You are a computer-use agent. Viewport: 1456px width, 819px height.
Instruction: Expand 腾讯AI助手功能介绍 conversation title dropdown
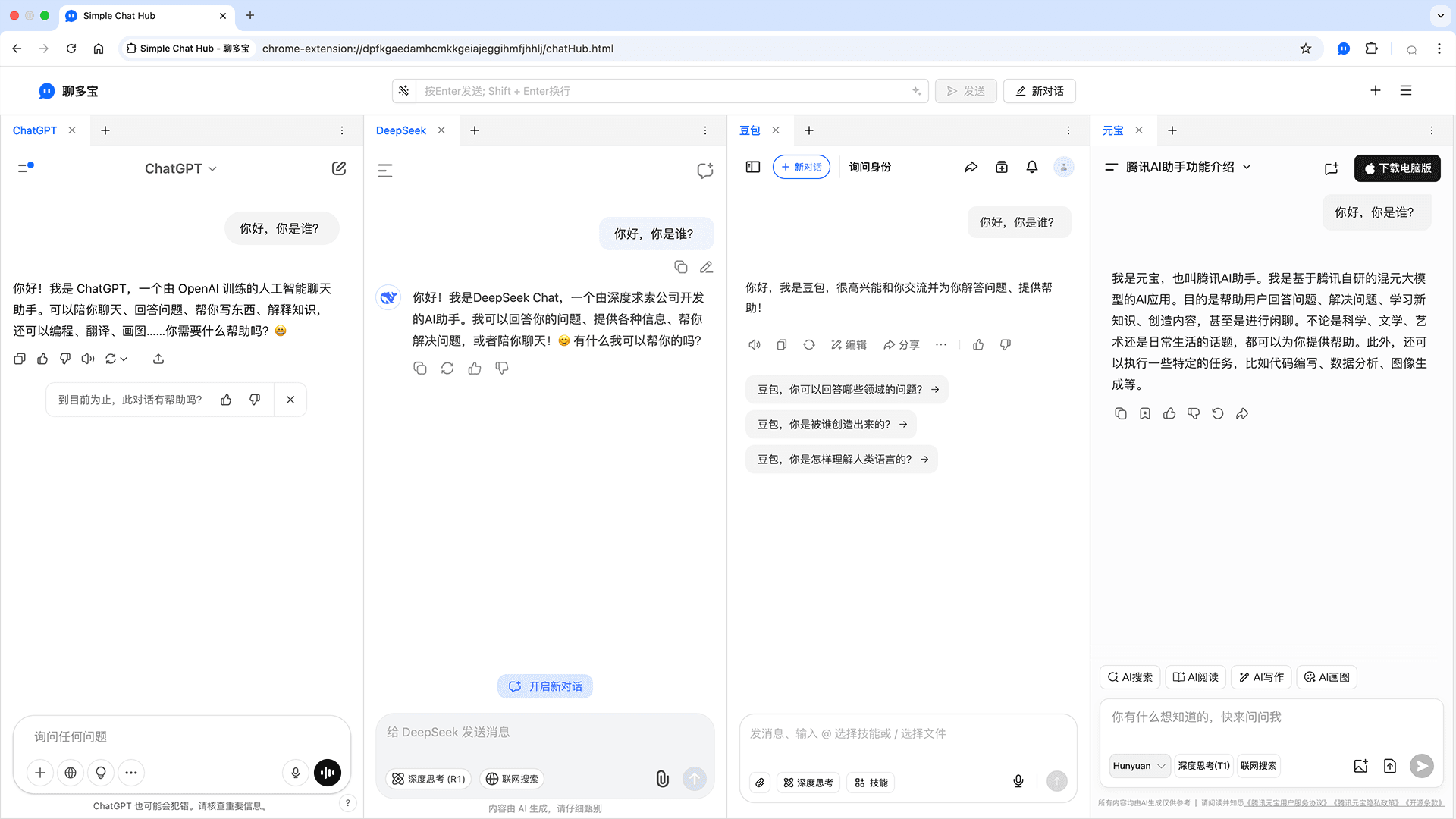click(1247, 167)
